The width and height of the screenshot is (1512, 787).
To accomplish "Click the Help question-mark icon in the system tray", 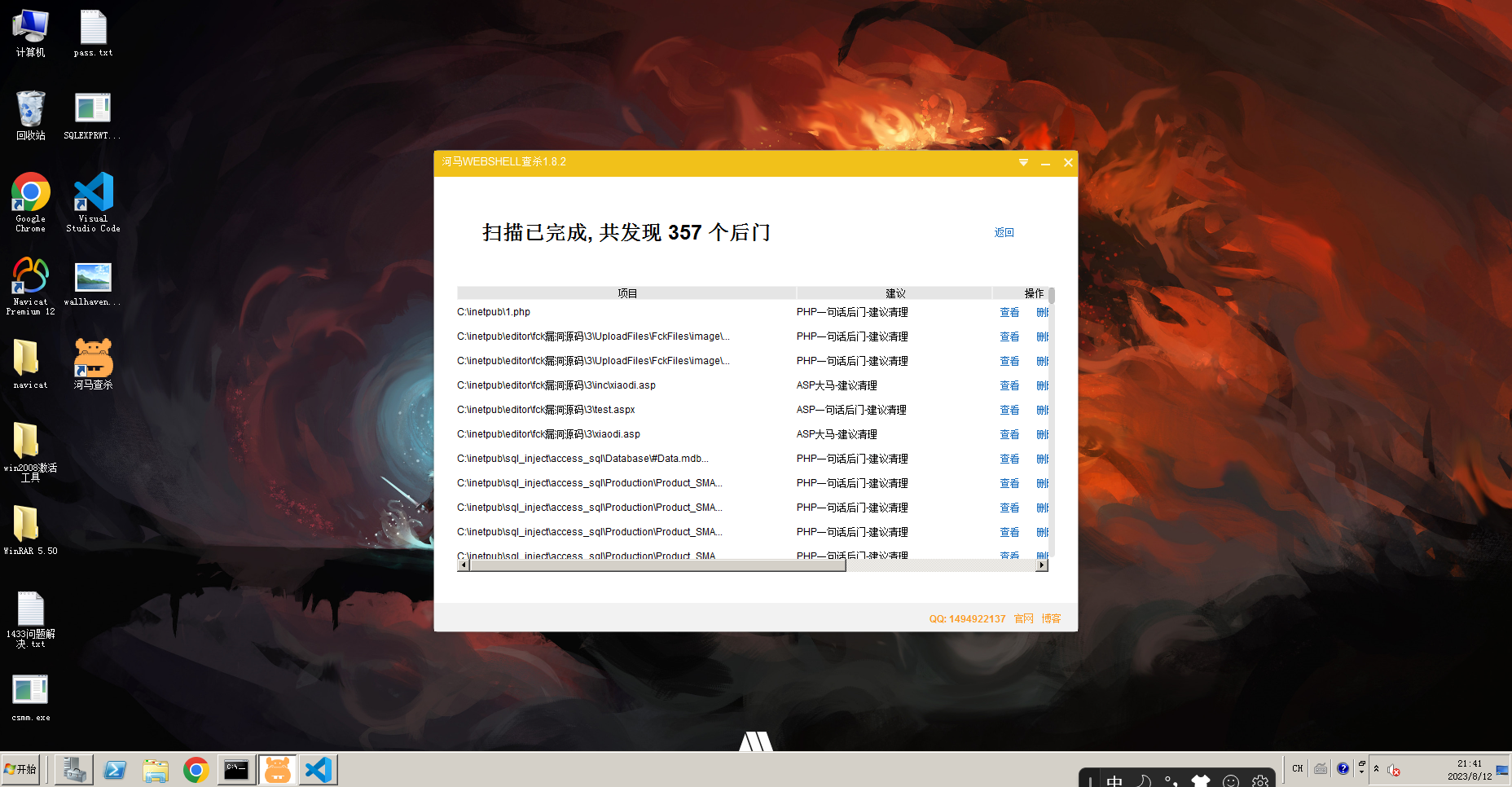I will pyautogui.click(x=1343, y=768).
